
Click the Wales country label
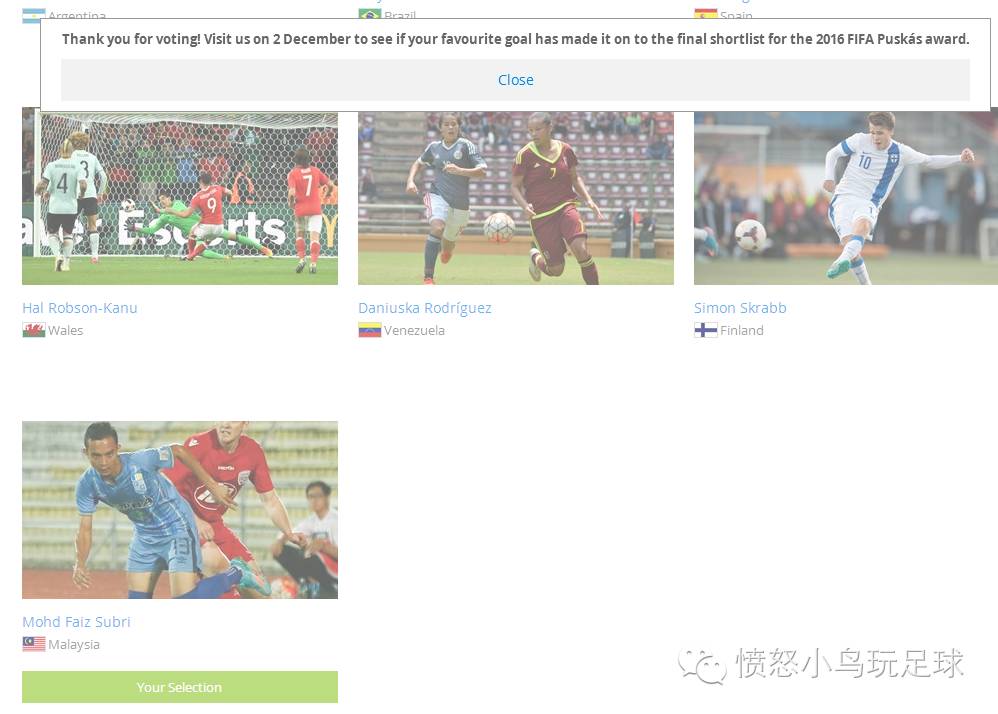click(x=66, y=330)
